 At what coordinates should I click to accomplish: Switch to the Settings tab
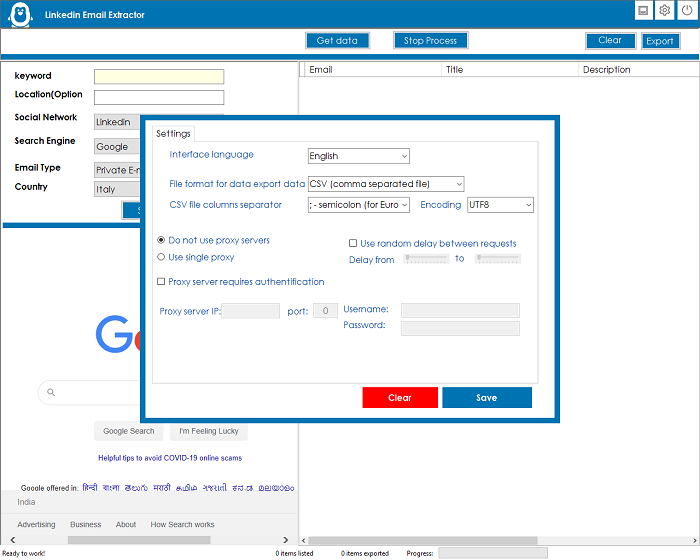pyautogui.click(x=172, y=133)
